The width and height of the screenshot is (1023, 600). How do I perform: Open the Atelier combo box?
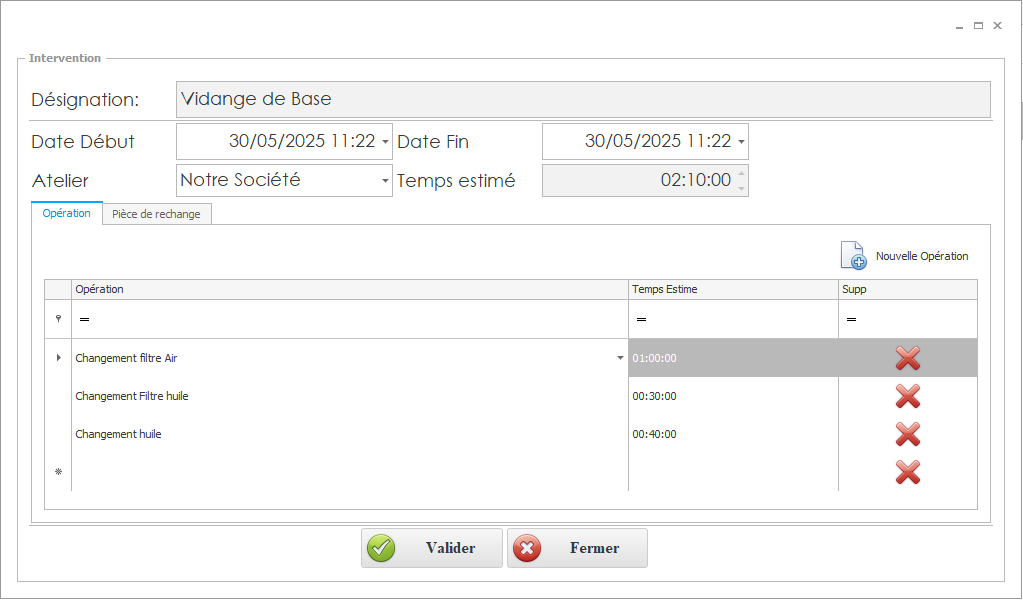tap(385, 181)
